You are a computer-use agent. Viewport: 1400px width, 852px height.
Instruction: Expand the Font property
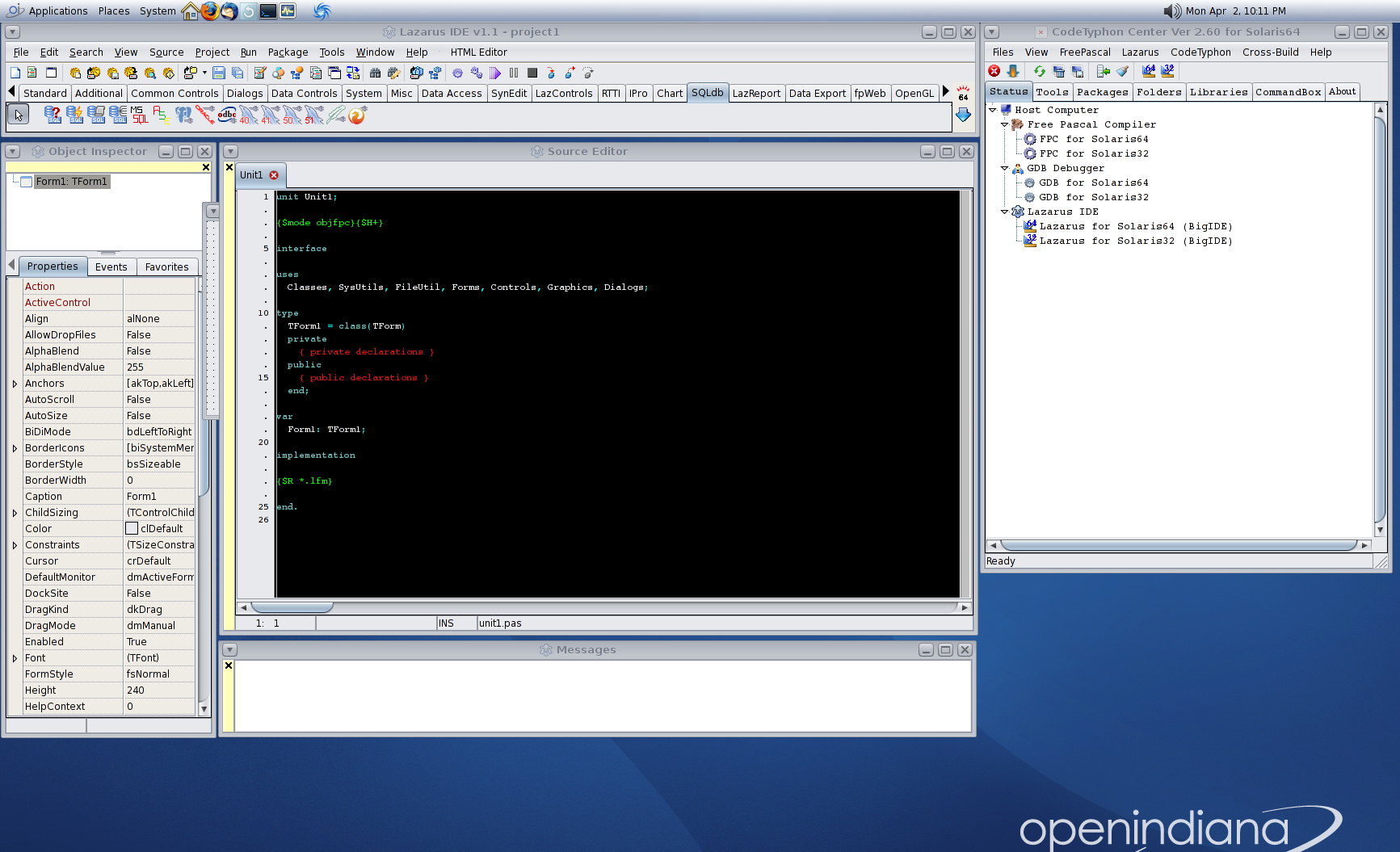coord(15,658)
